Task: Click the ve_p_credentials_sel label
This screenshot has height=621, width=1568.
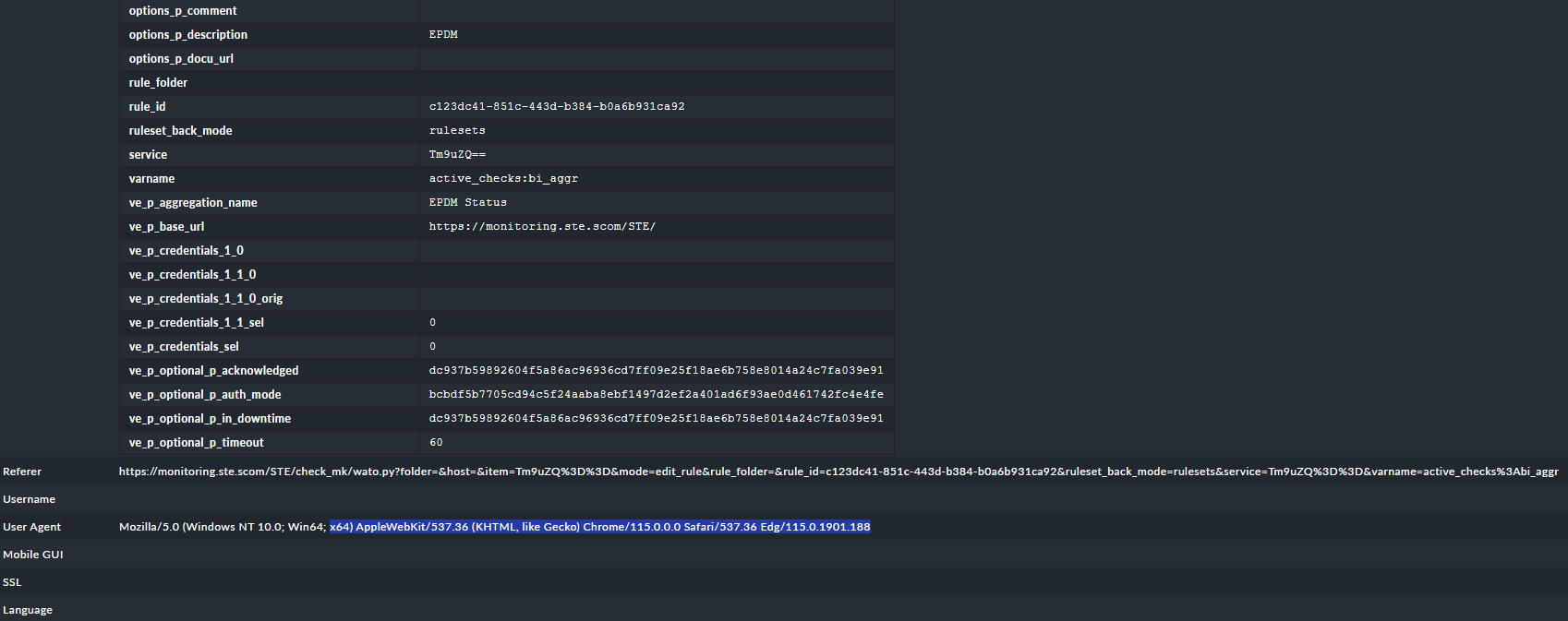Action: [184, 347]
